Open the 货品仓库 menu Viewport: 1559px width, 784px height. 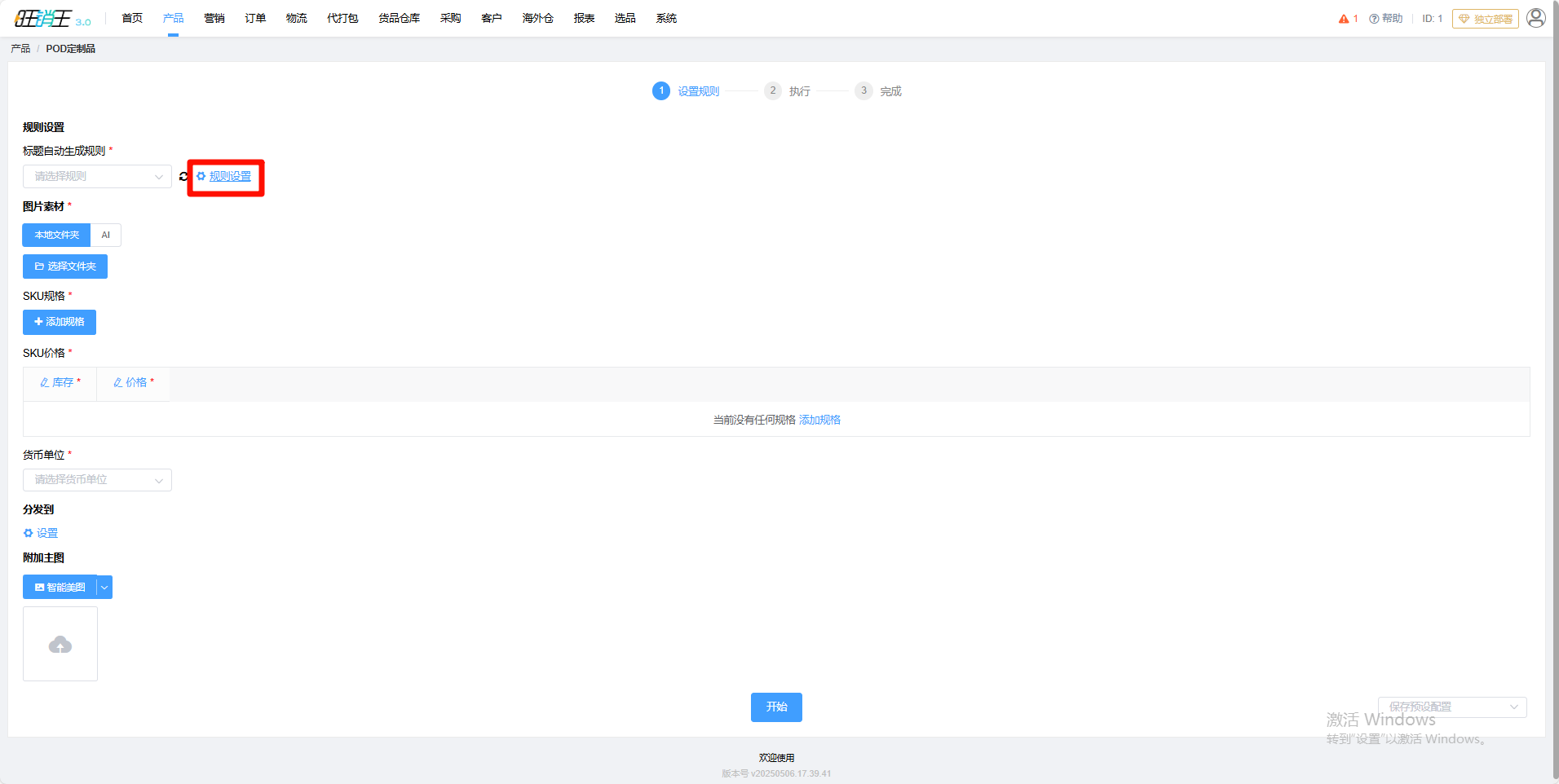400,18
